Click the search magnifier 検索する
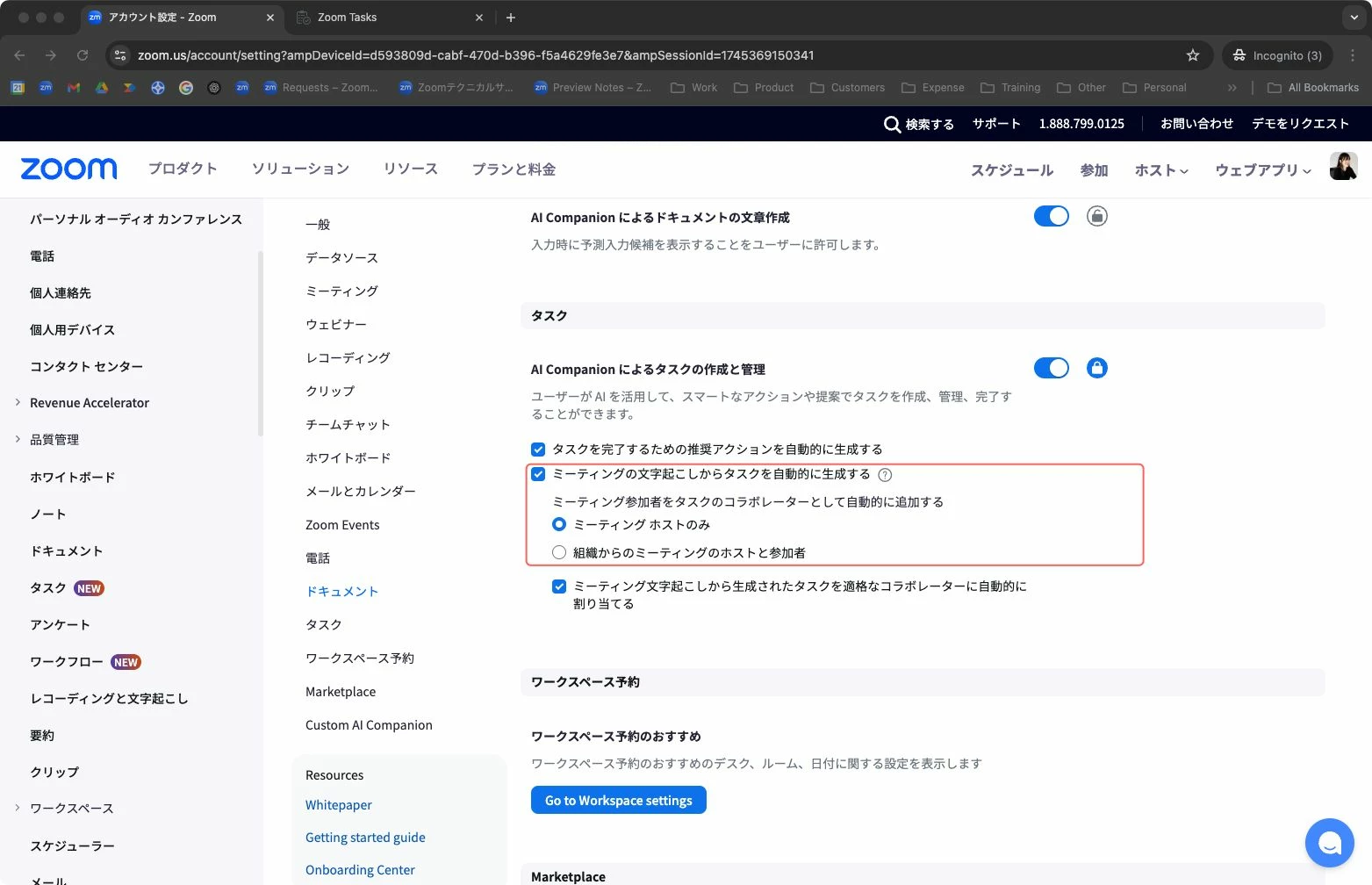 pos(918,124)
